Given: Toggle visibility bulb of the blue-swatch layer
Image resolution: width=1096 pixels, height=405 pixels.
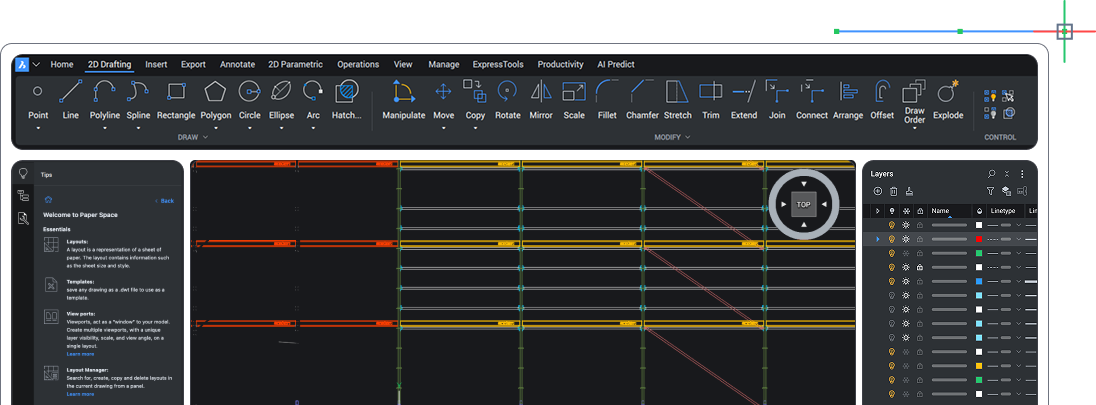Looking at the screenshot, I should (x=891, y=281).
